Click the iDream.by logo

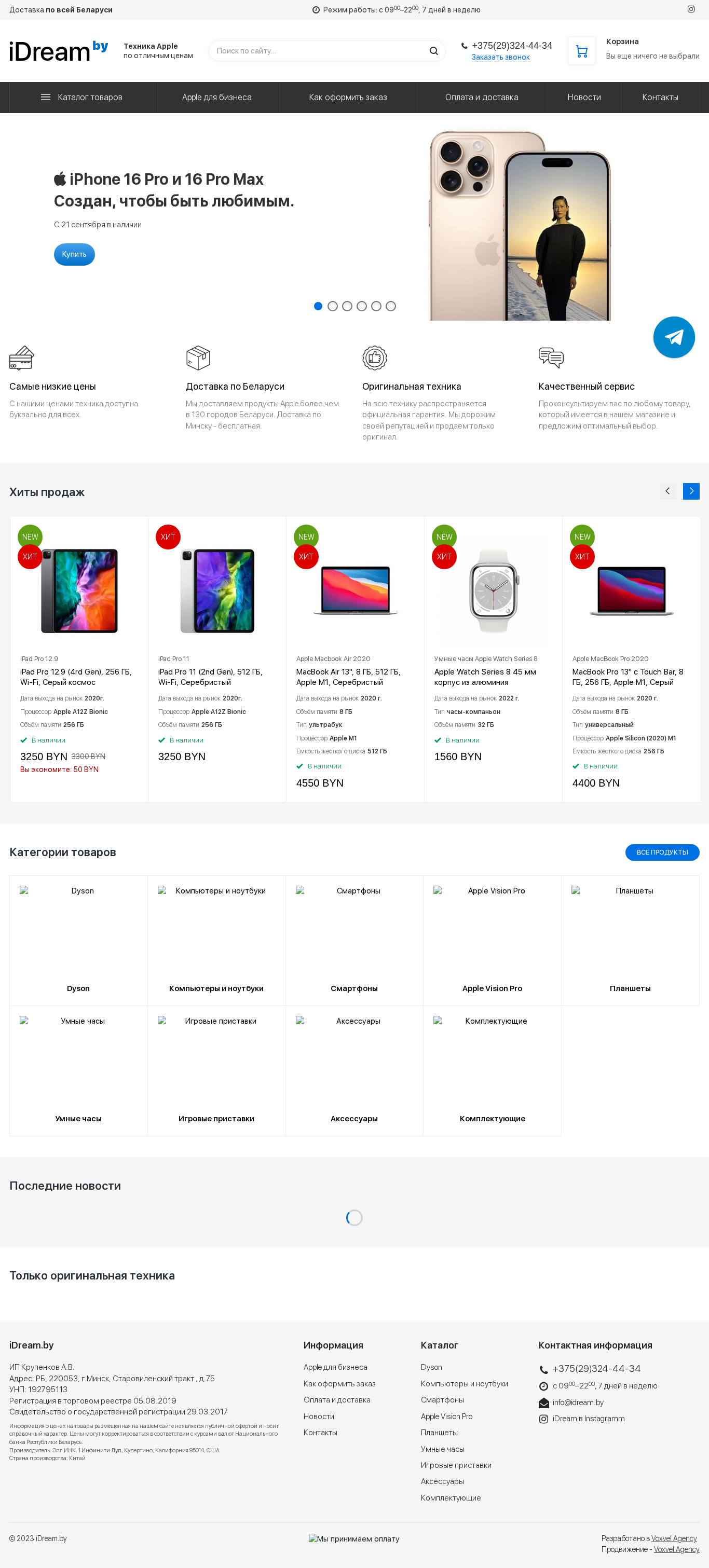click(59, 51)
